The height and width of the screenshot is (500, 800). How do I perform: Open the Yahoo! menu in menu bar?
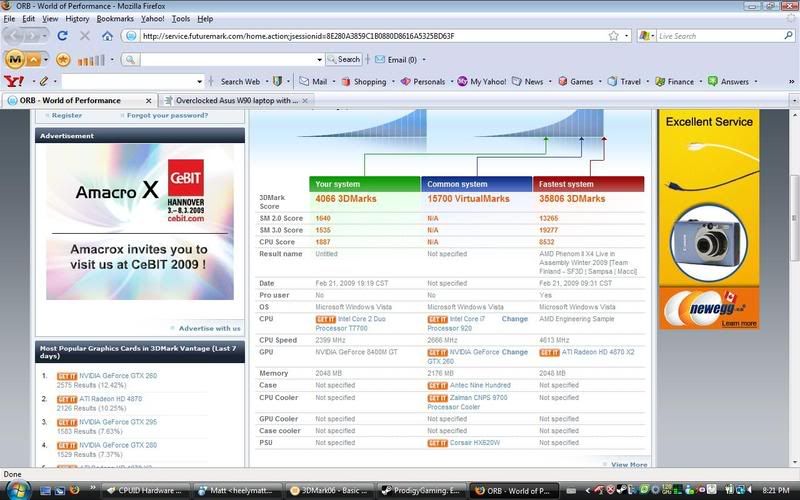tap(153, 19)
